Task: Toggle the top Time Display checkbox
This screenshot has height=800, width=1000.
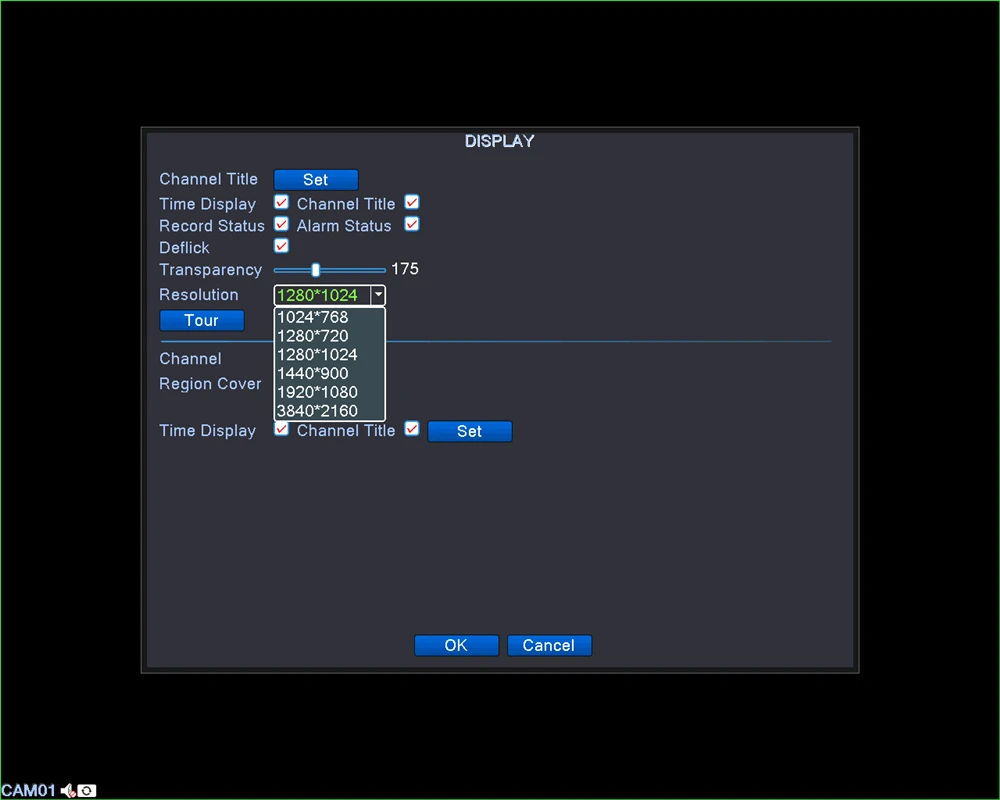Action: [x=281, y=202]
